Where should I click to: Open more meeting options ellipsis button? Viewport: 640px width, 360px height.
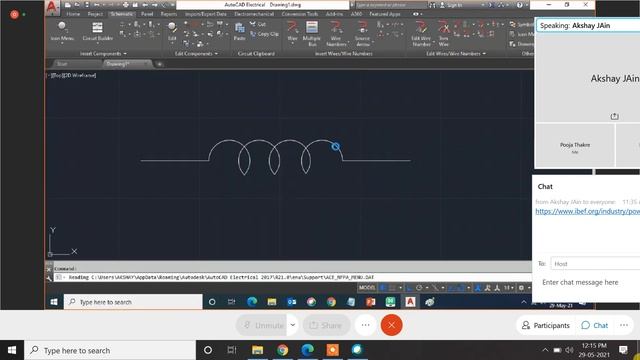(365, 325)
